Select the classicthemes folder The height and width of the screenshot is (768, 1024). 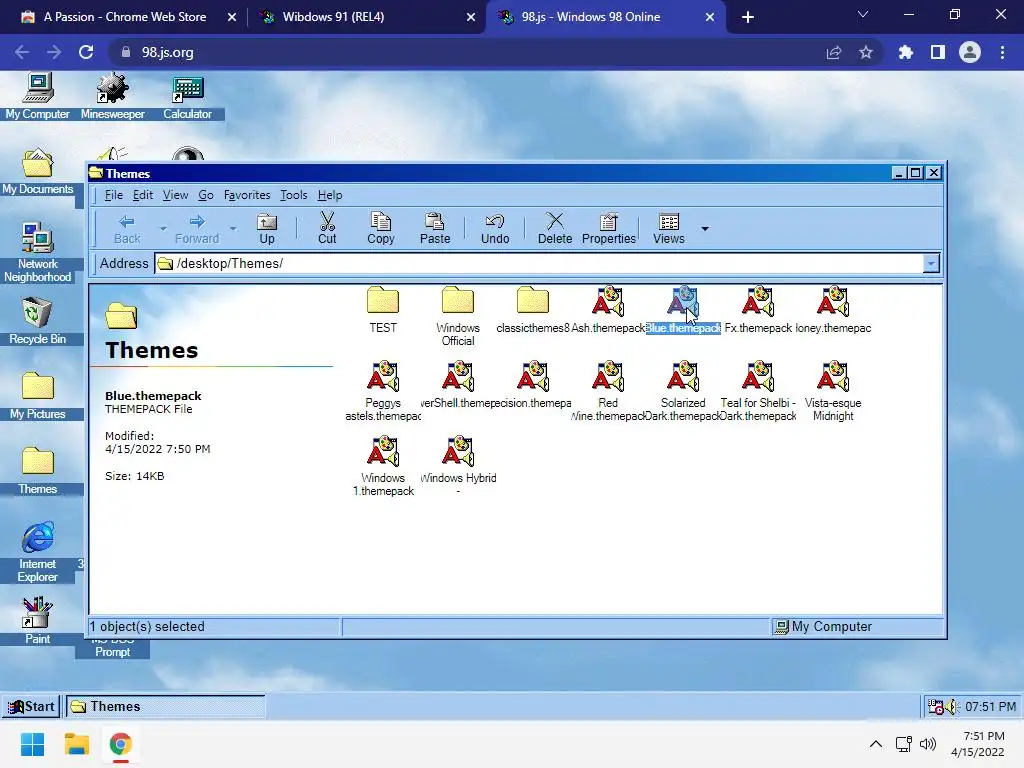coord(533,310)
